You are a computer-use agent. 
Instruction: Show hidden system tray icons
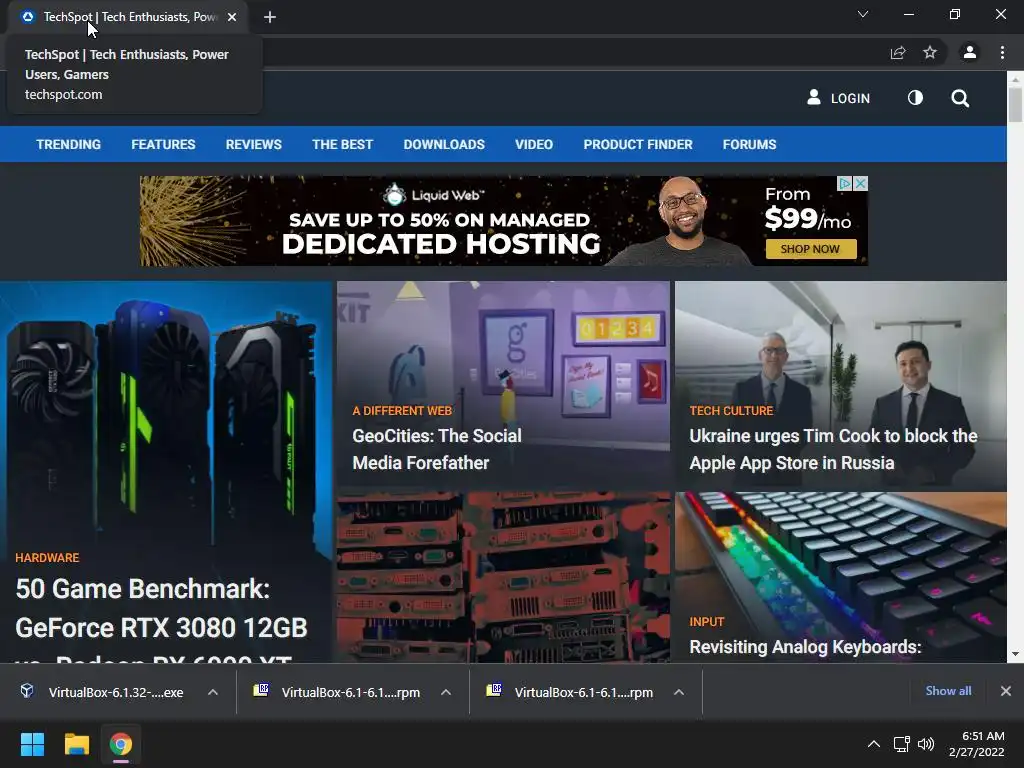click(873, 744)
